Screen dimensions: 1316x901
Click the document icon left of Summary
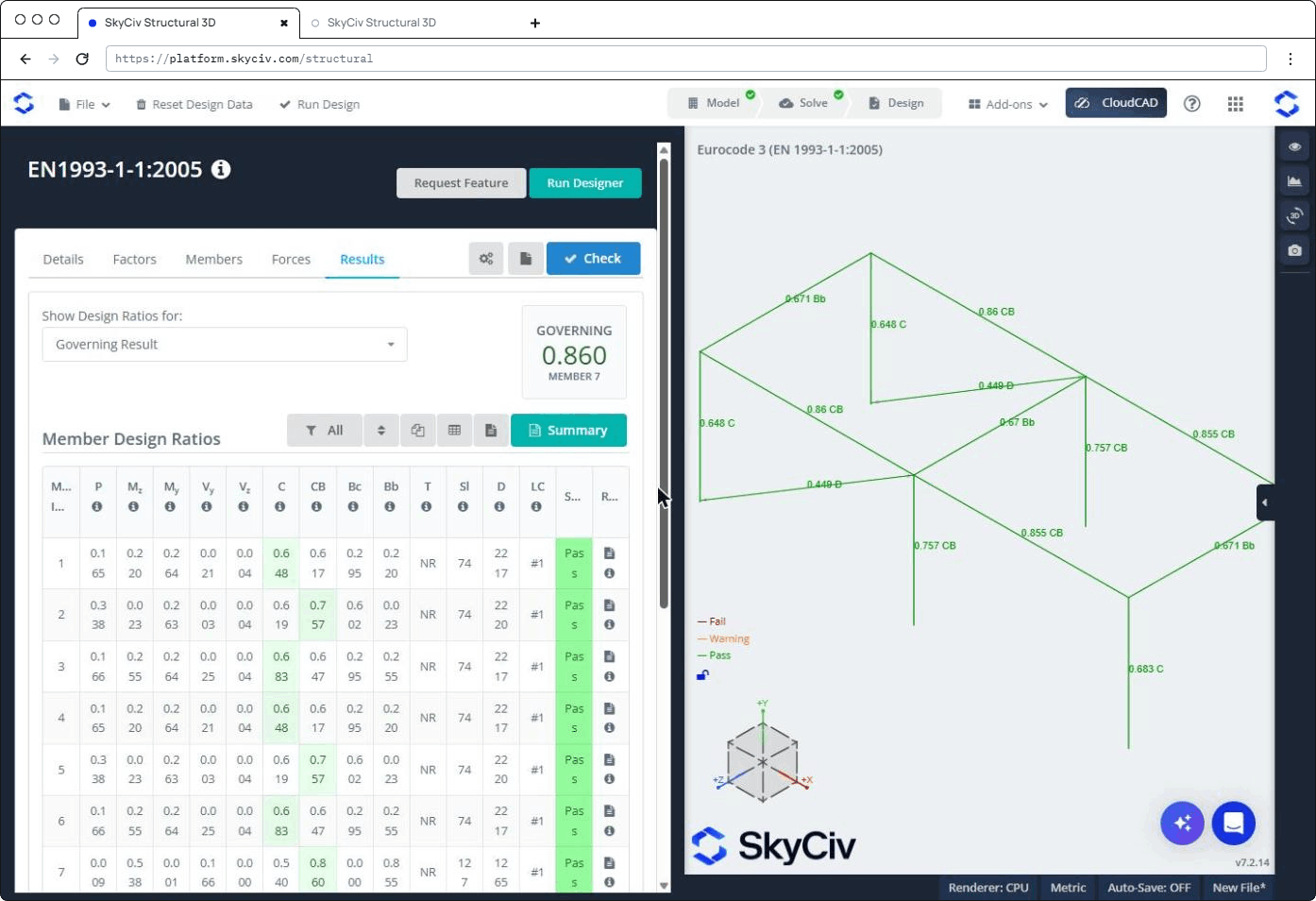[x=491, y=431]
